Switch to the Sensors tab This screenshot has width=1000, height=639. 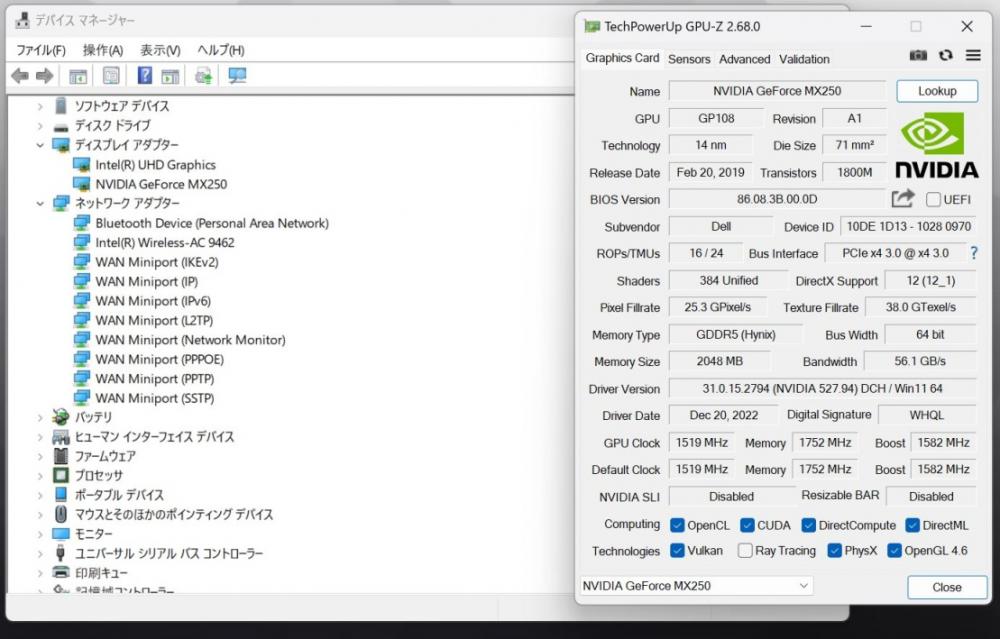[x=689, y=59]
